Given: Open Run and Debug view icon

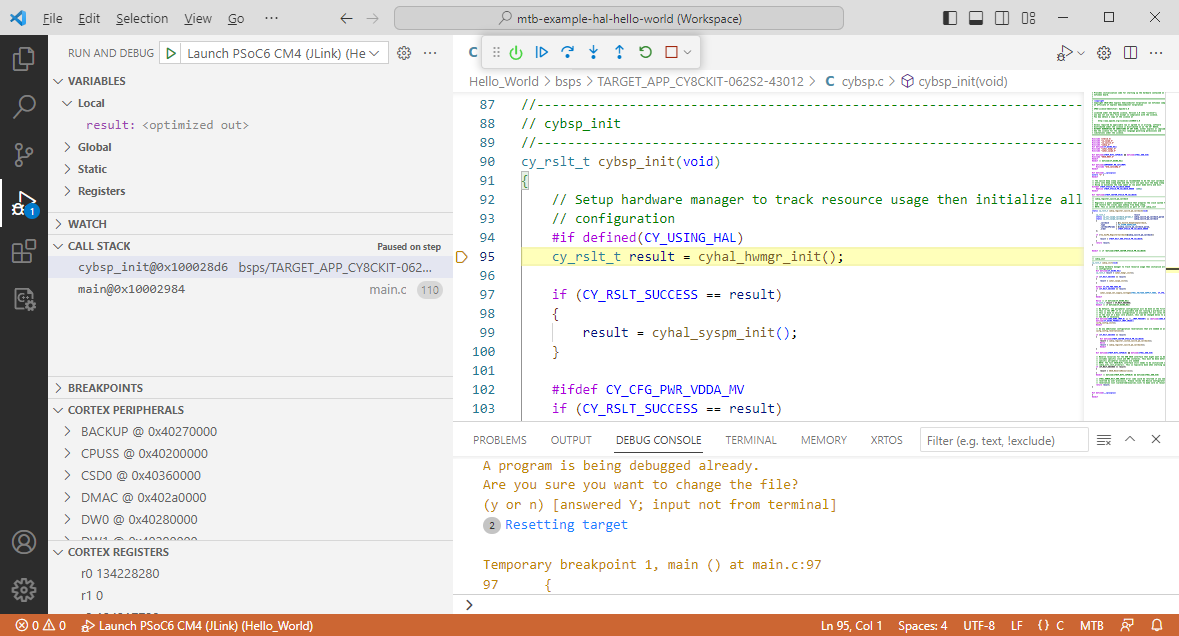Looking at the screenshot, I should tap(23, 203).
